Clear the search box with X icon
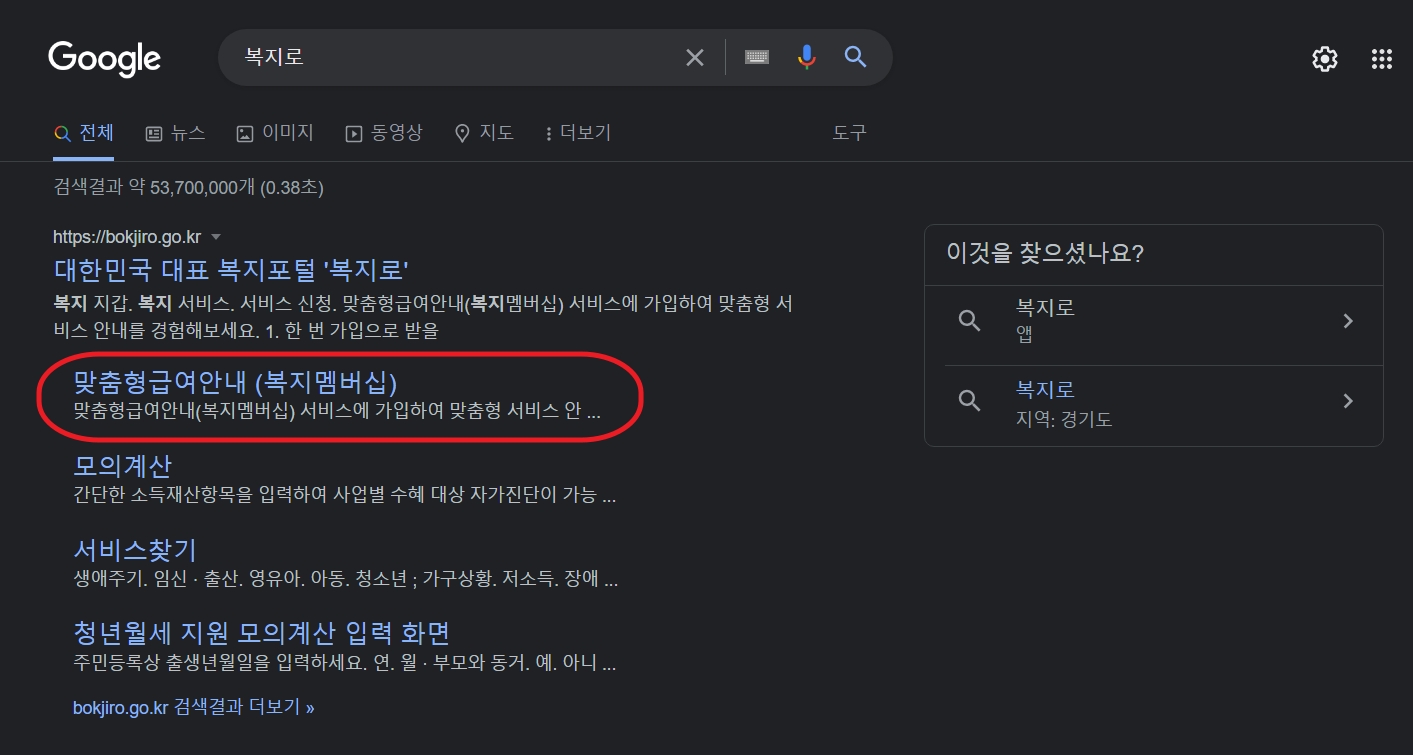 click(x=695, y=58)
